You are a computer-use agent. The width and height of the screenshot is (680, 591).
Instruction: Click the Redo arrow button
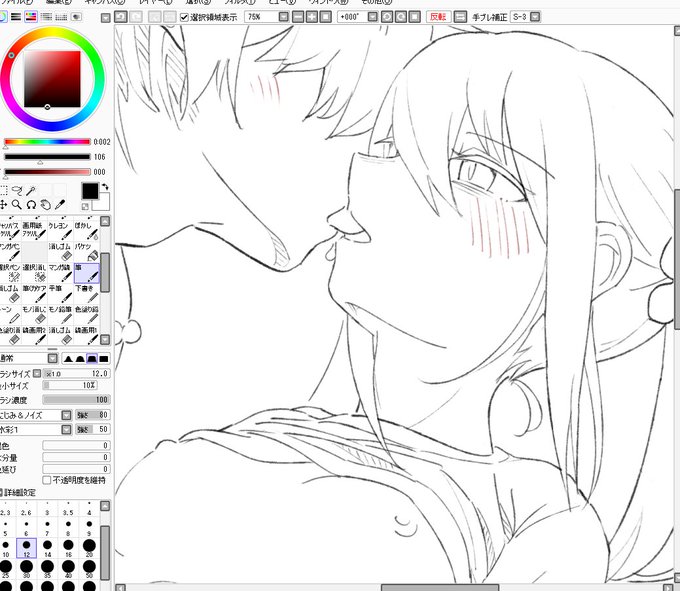pyautogui.click(x=136, y=17)
